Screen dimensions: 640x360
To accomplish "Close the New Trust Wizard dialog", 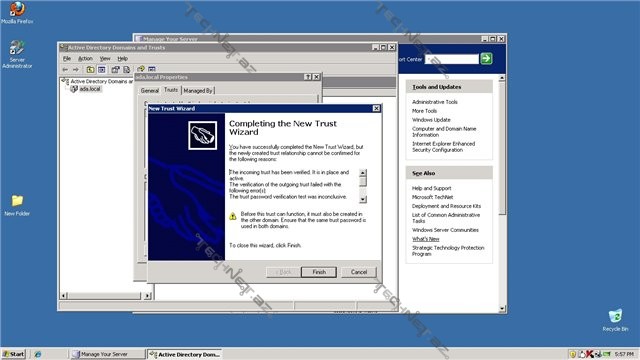I will pyautogui.click(x=376, y=108).
